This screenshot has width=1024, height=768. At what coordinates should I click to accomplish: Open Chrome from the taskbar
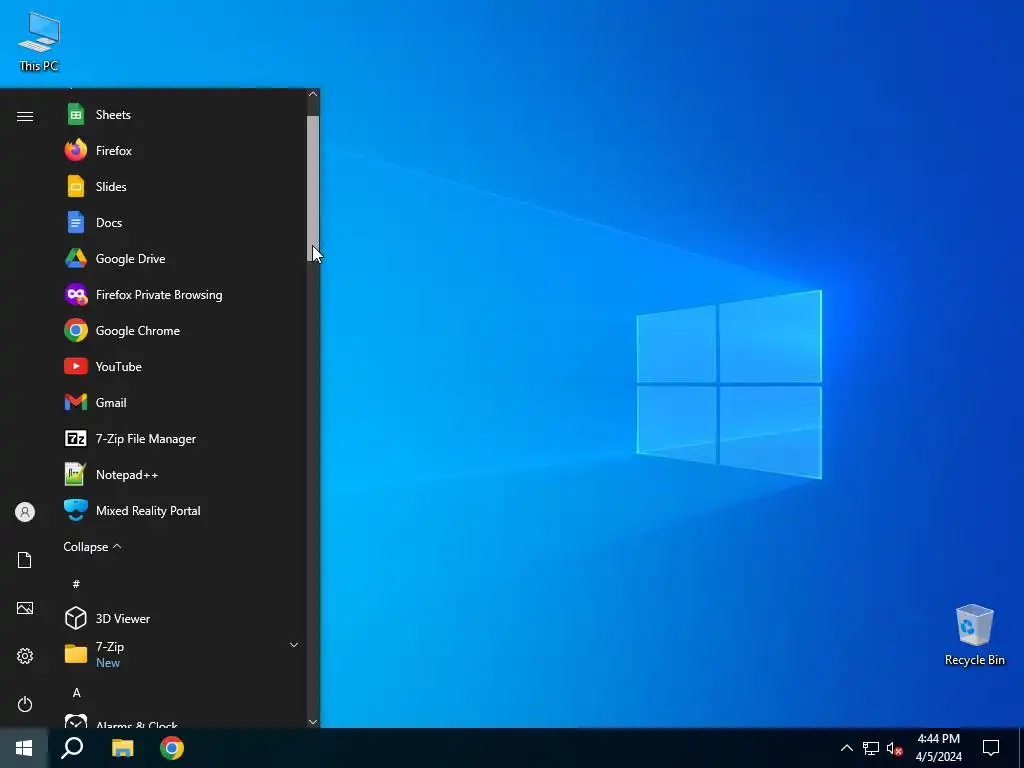[x=172, y=748]
